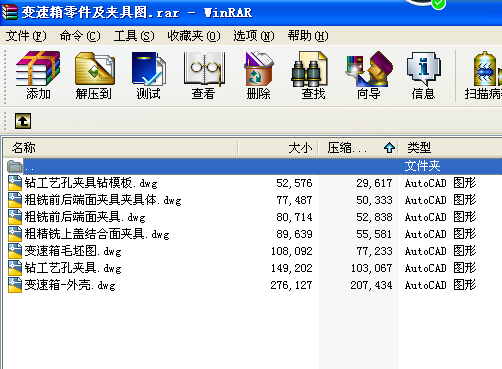The width and height of the screenshot is (502, 369).
Task: Click the file icon of 粗铣前后端面夹具夹具体.dwg
Action: tap(15, 200)
